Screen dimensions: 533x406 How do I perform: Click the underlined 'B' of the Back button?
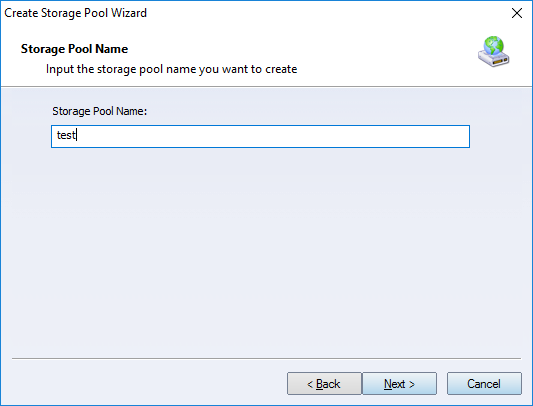[320, 384]
